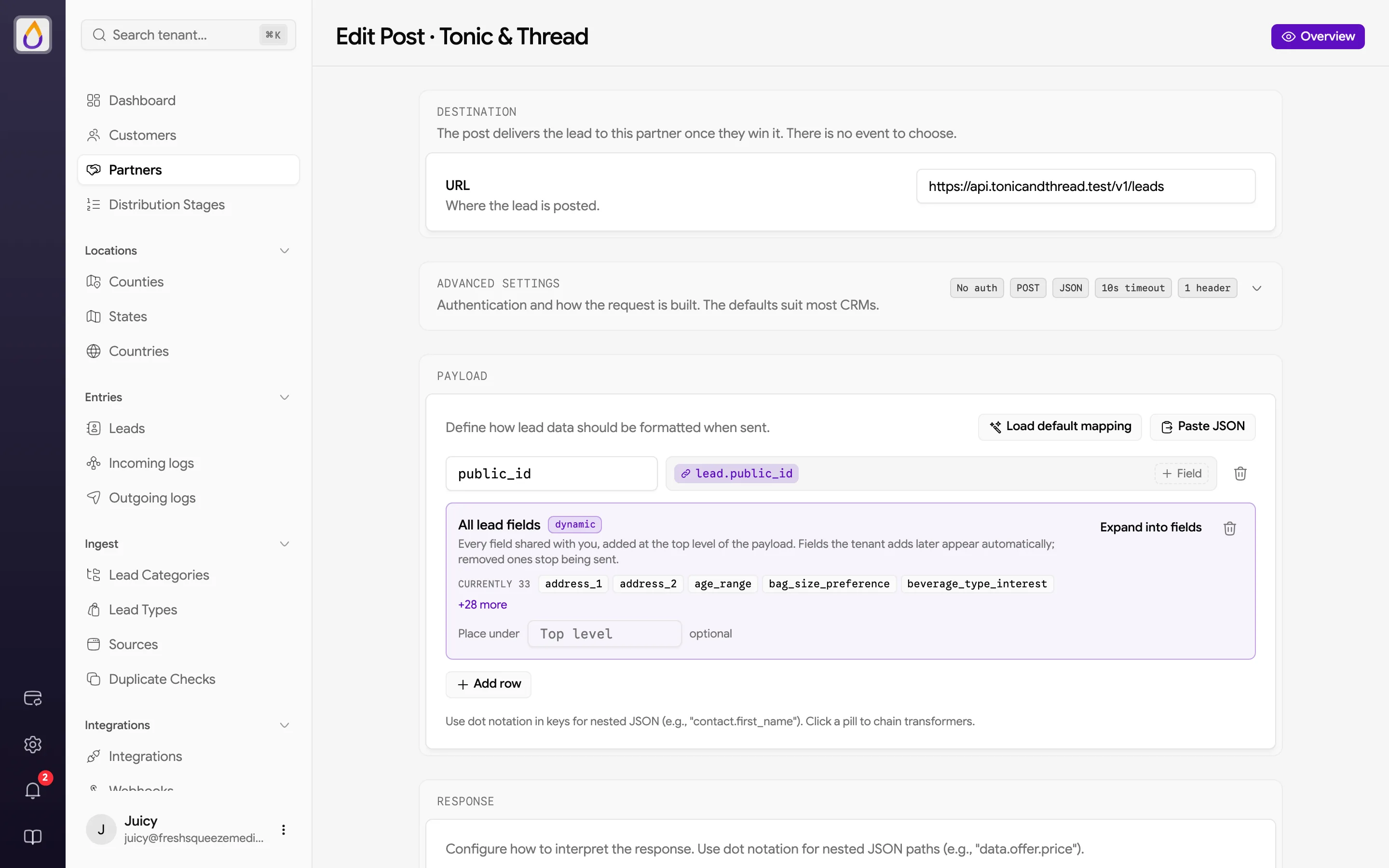Viewport: 1389px width, 868px height.
Task: Go to Customers page
Action: pyautogui.click(x=188, y=135)
